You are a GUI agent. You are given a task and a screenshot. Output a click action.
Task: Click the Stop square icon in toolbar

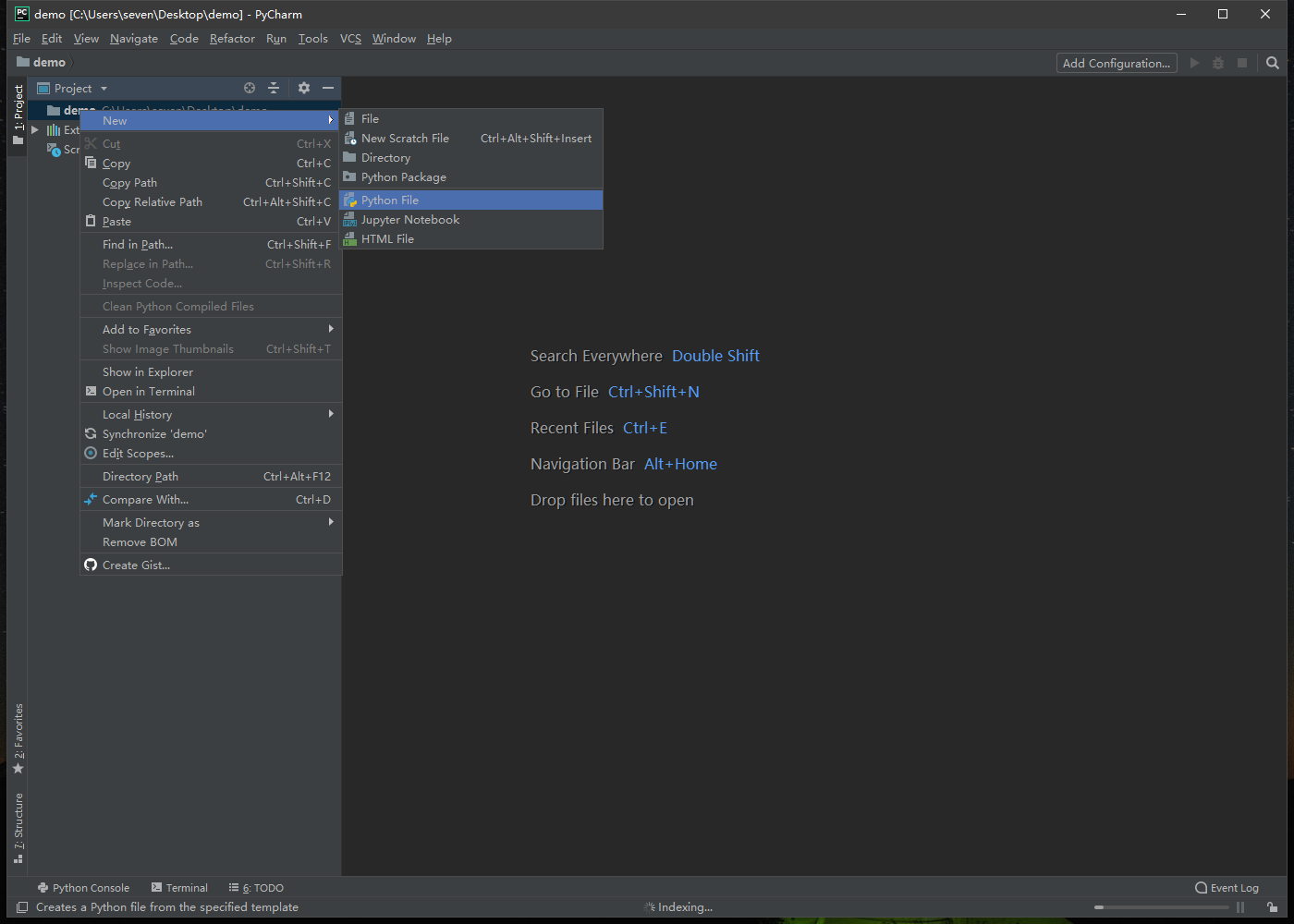tap(1242, 63)
